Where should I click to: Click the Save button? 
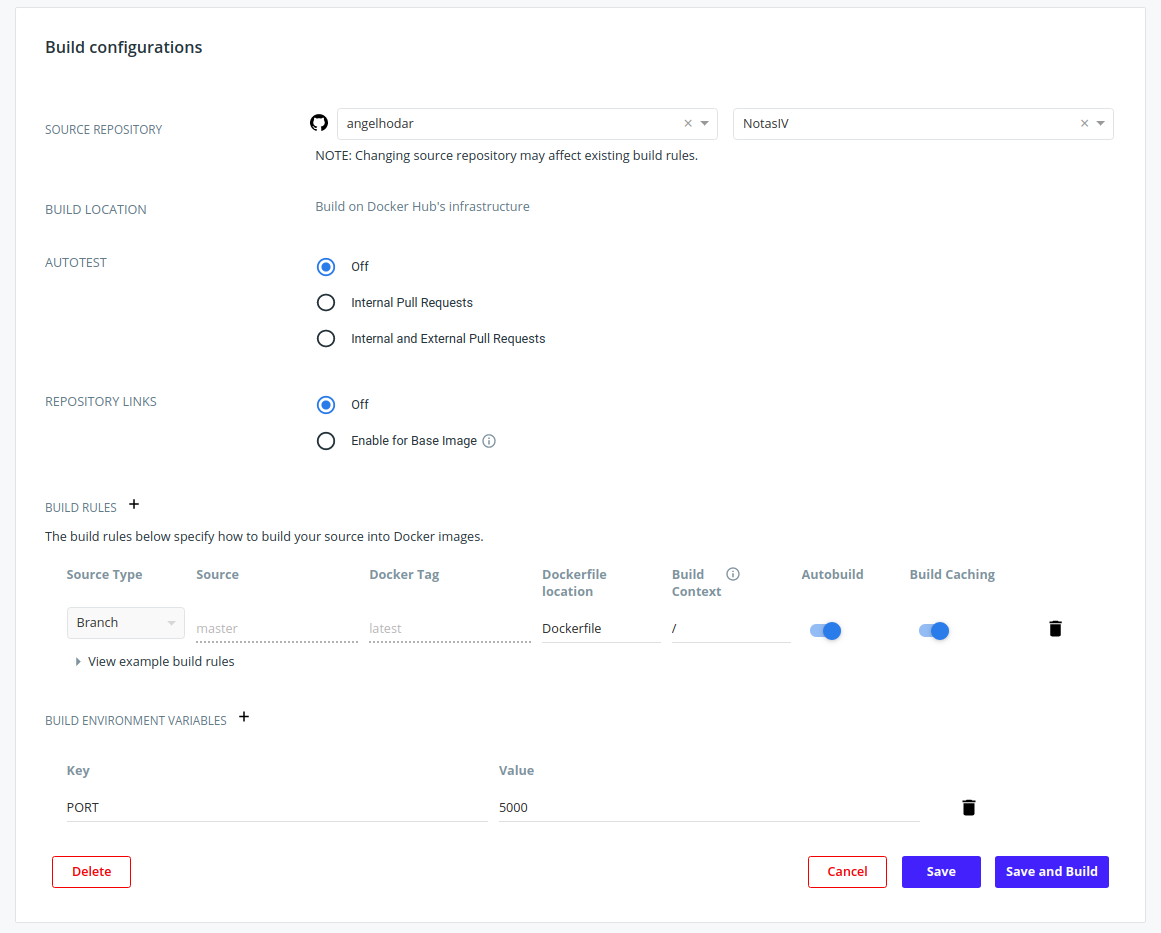[x=941, y=872]
